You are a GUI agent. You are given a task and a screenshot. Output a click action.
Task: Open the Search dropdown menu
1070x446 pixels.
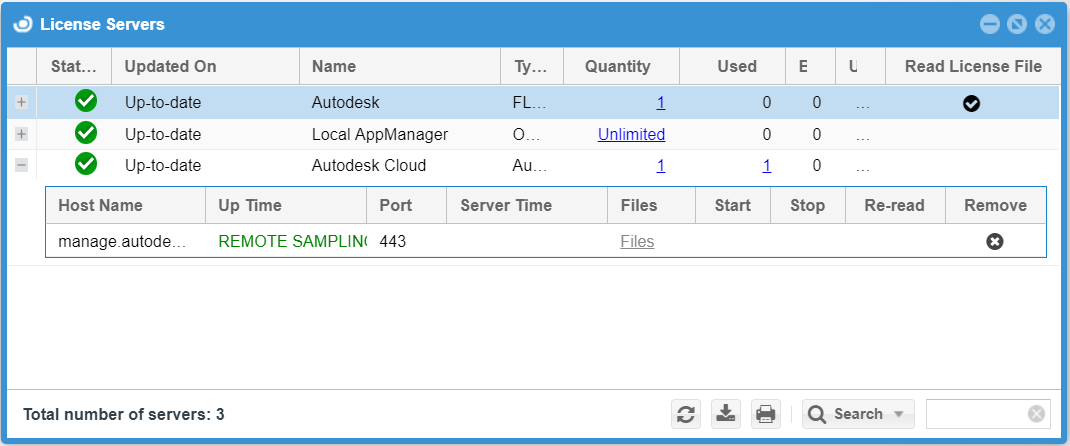coord(859,414)
